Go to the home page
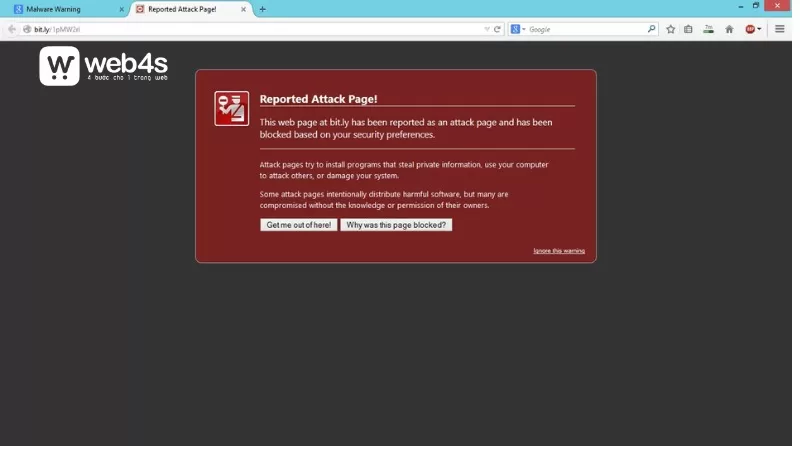Screen dimensions: 800x450 [730, 29]
